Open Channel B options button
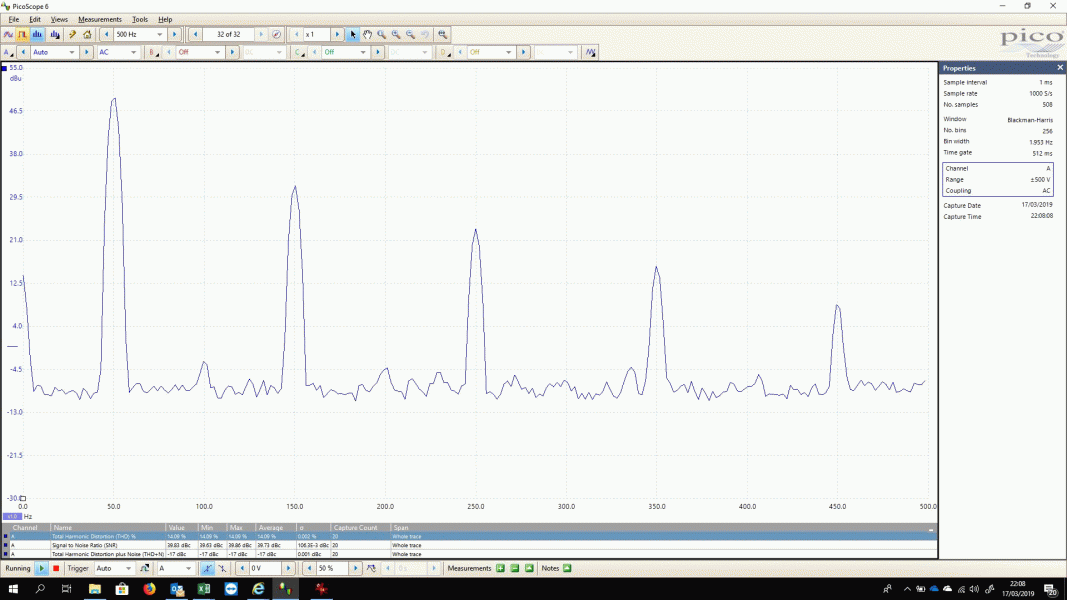Image resolution: width=1067 pixels, height=600 pixels. [154, 52]
